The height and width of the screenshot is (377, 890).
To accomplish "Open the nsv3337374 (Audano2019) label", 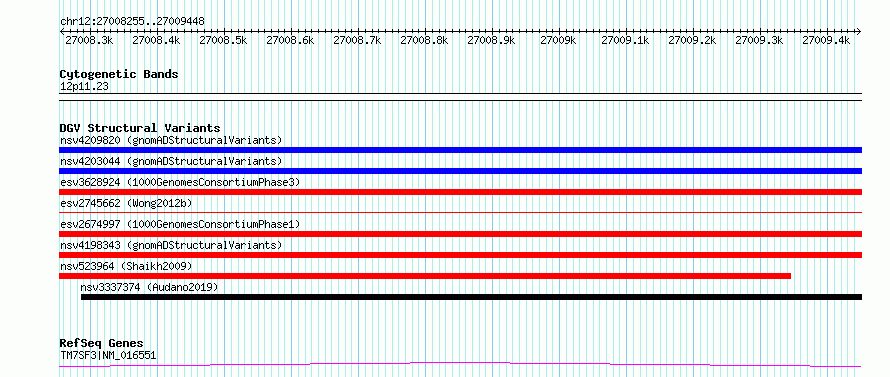I will (149, 287).
